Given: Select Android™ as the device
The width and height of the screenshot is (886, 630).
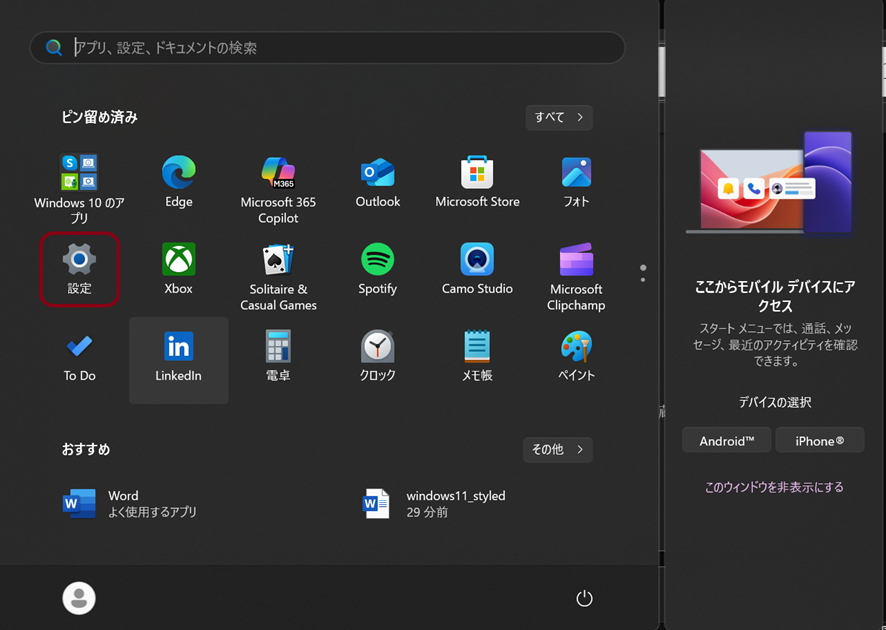Looking at the screenshot, I should (x=727, y=441).
